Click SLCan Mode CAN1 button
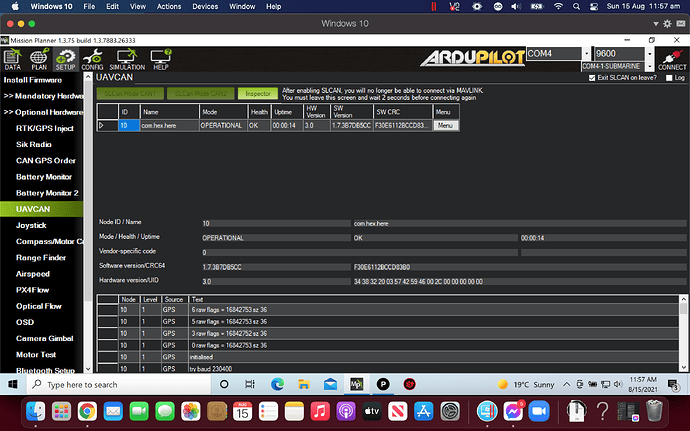 click(130, 94)
